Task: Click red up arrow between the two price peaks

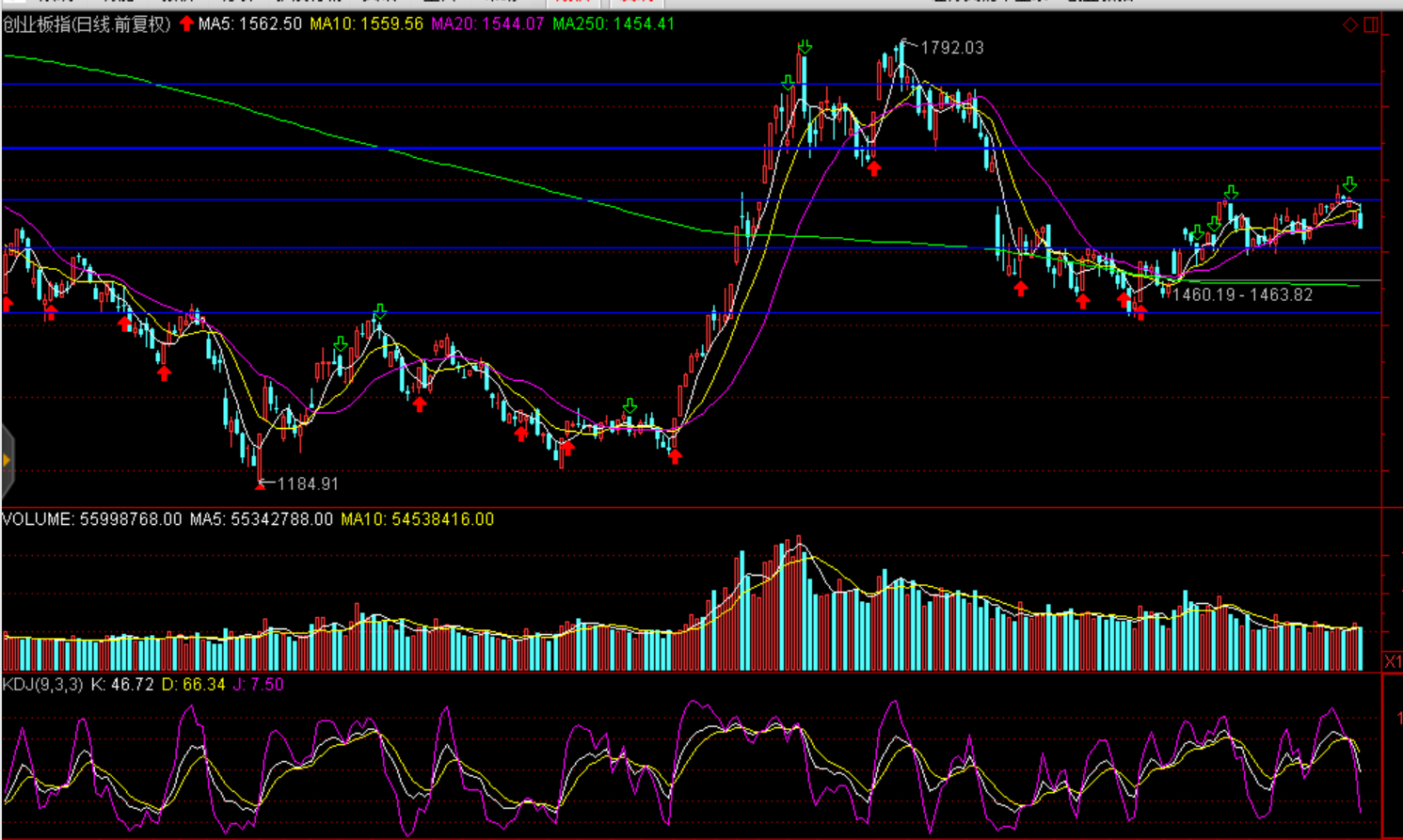Action: pyautogui.click(x=874, y=168)
